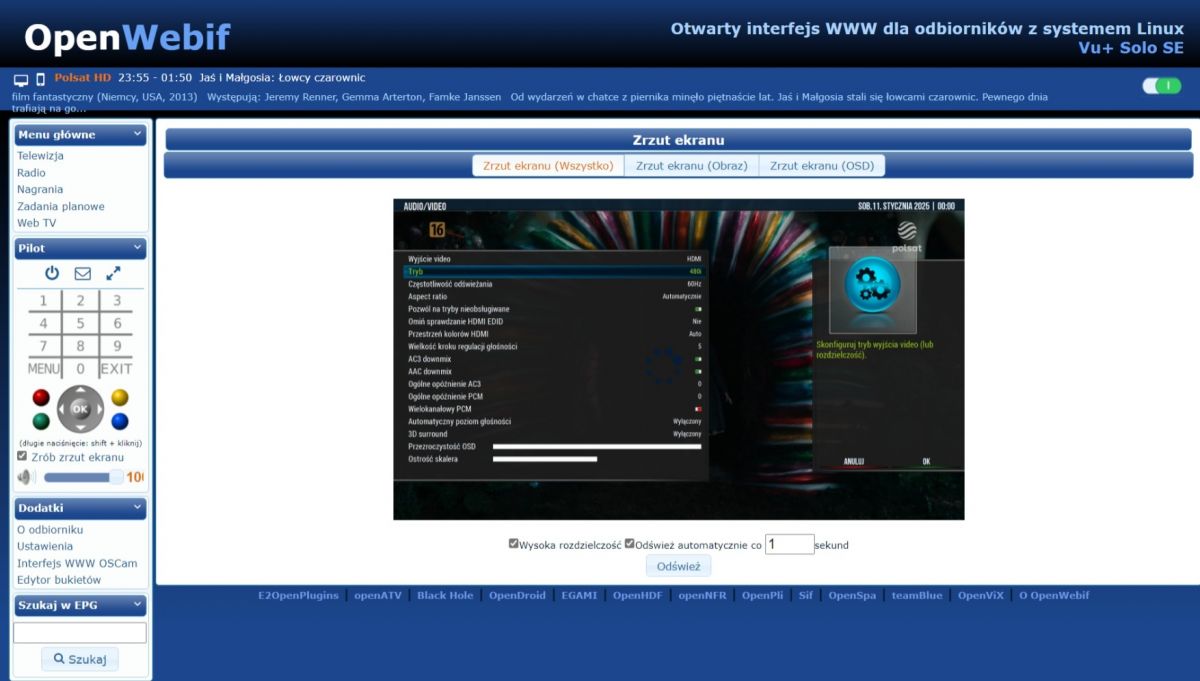Open the 'OpenPli' footer link
1200x681 pixels.
762,595
